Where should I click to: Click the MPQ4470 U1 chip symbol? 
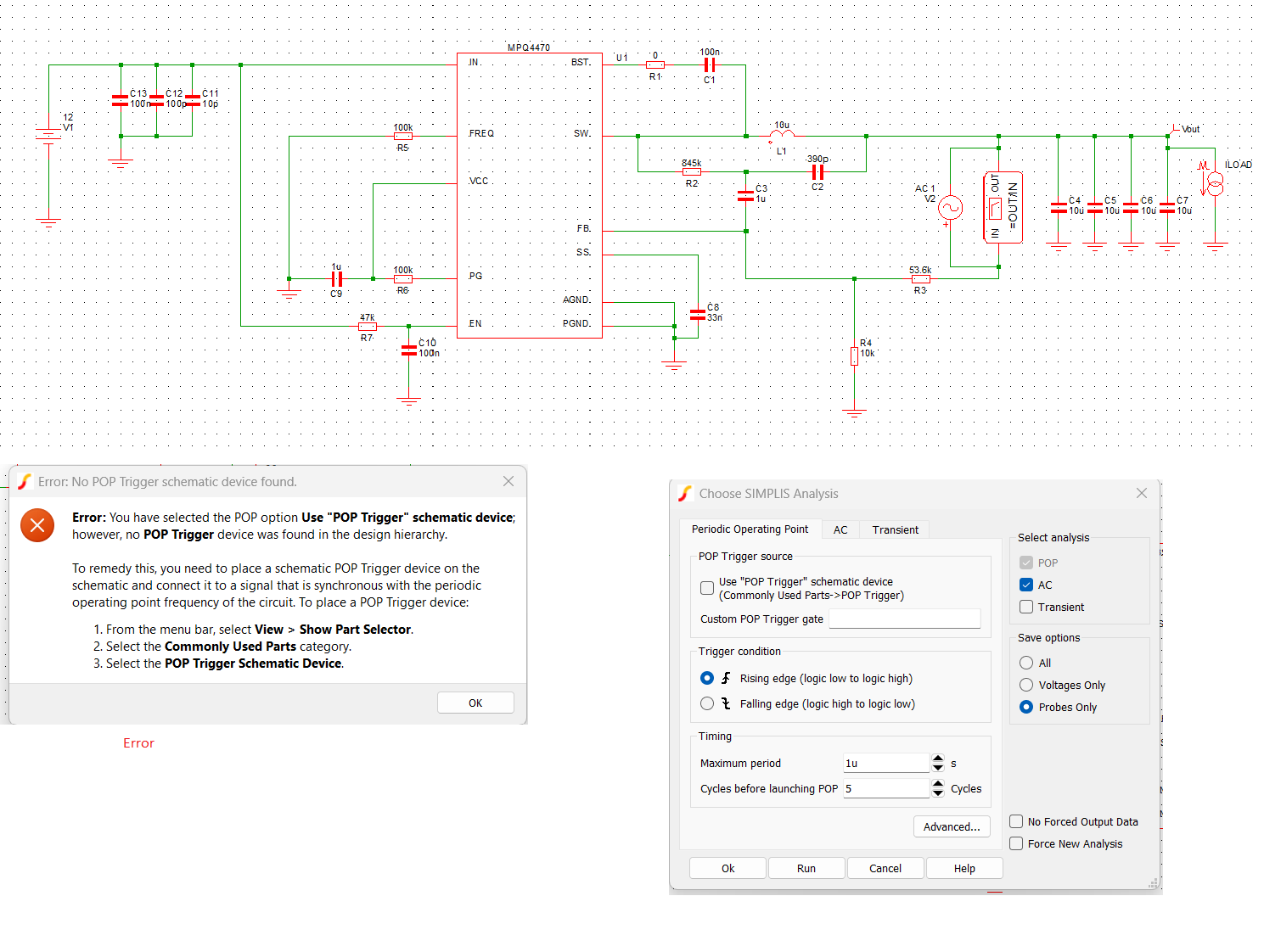[529, 195]
